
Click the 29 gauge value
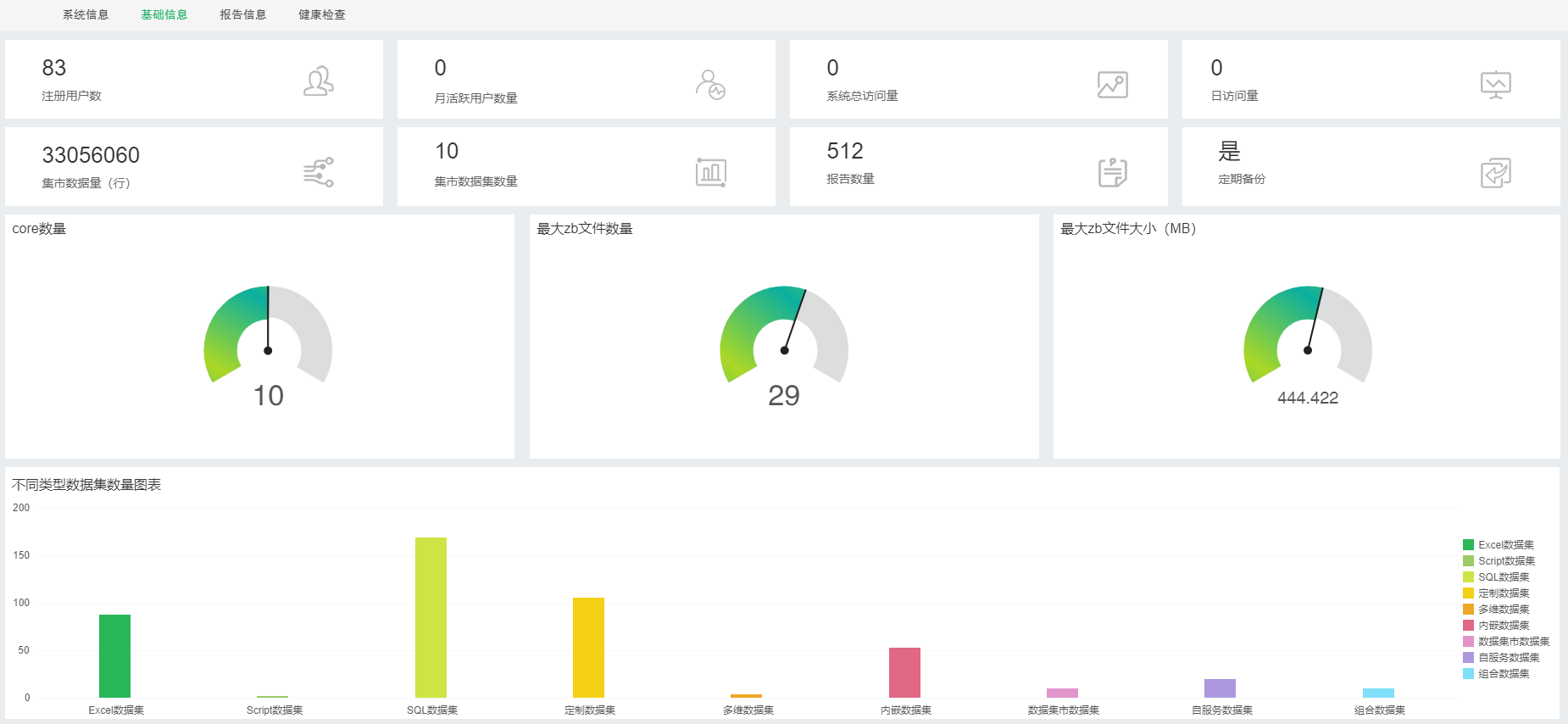tap(784, 395)
